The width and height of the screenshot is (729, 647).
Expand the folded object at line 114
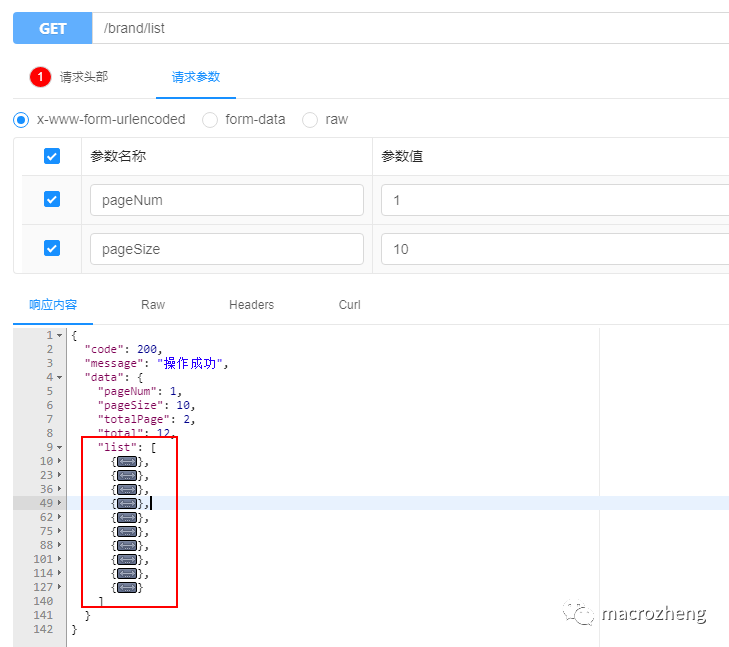[60, 573]
